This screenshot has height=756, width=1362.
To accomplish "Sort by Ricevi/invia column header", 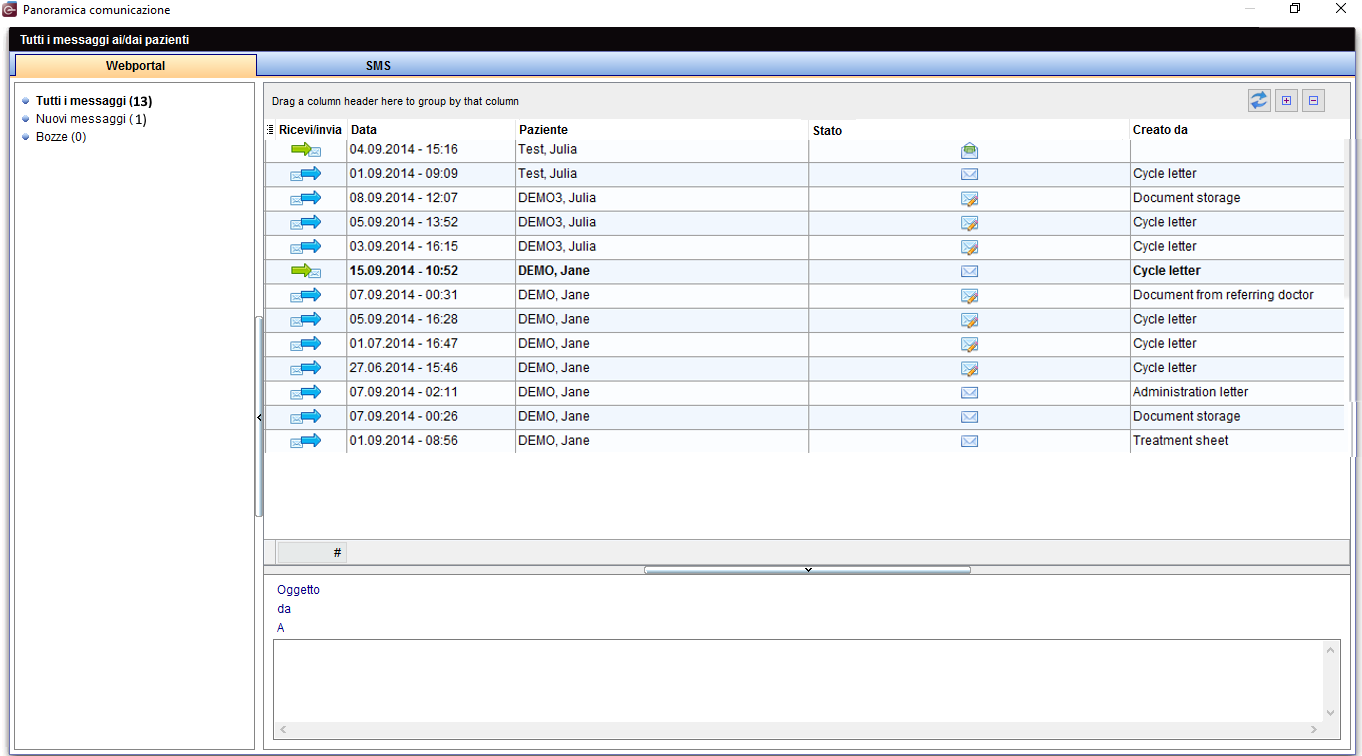I will 311,130.
